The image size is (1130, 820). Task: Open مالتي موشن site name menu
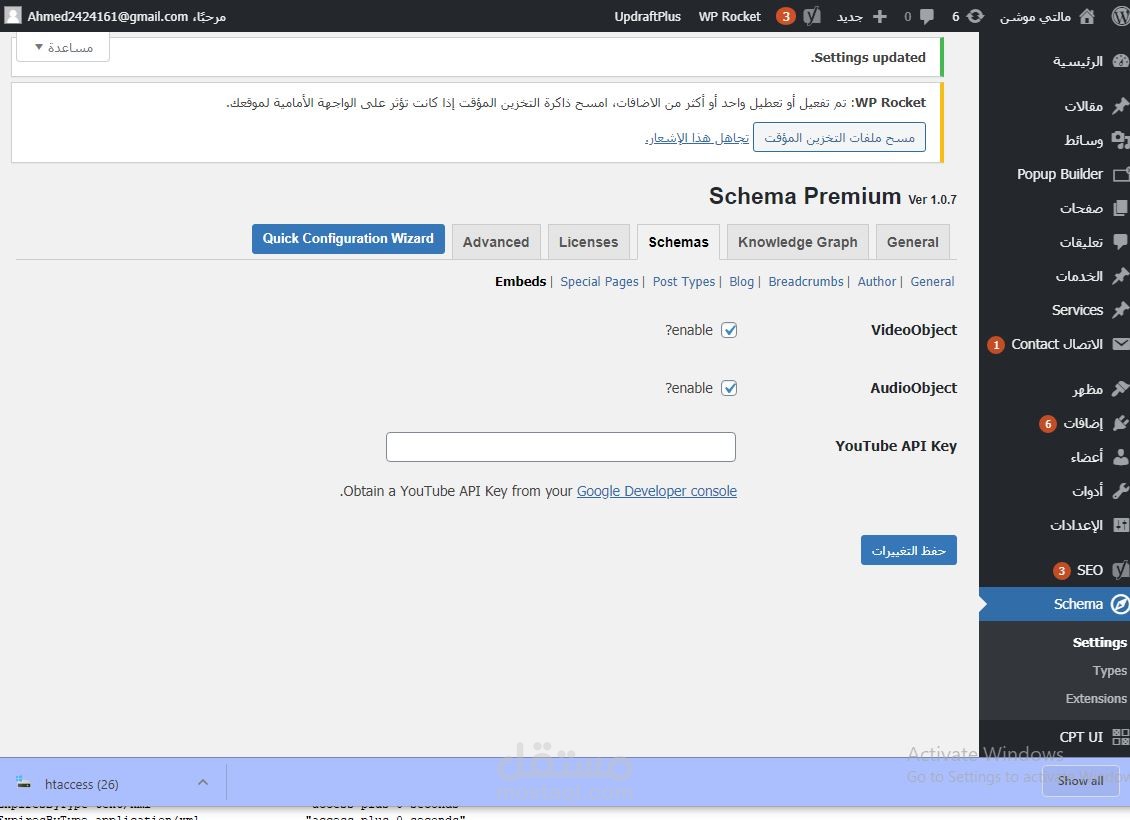click(x=1046, y=17)
